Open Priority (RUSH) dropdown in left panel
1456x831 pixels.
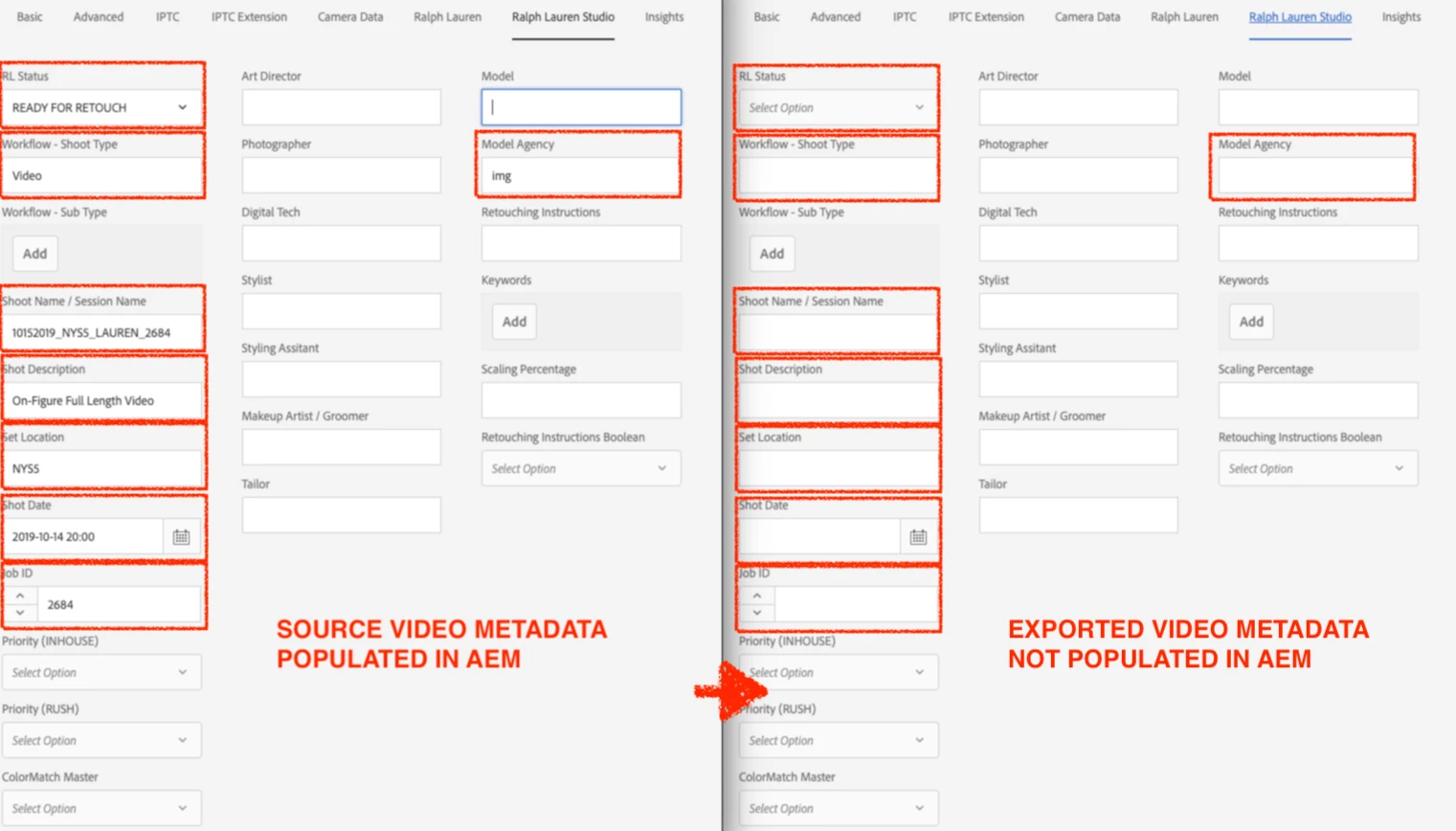[101, 740]
